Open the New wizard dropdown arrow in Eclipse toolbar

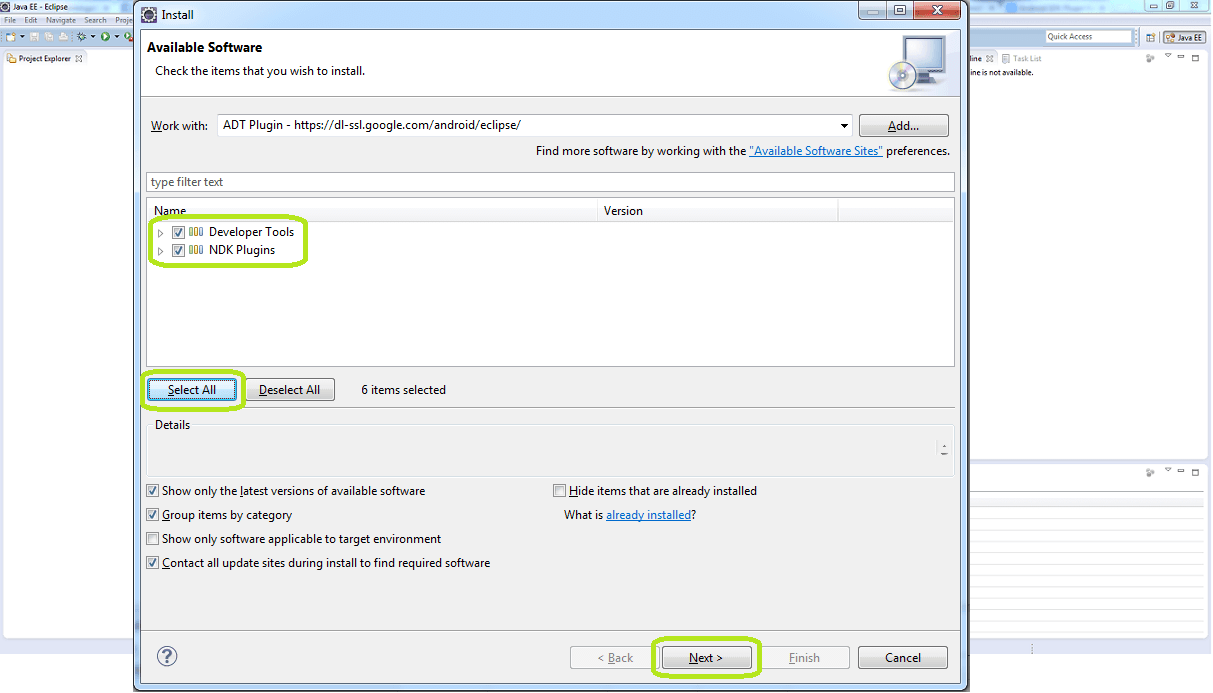pyautogui.click(x=22, y=36)
